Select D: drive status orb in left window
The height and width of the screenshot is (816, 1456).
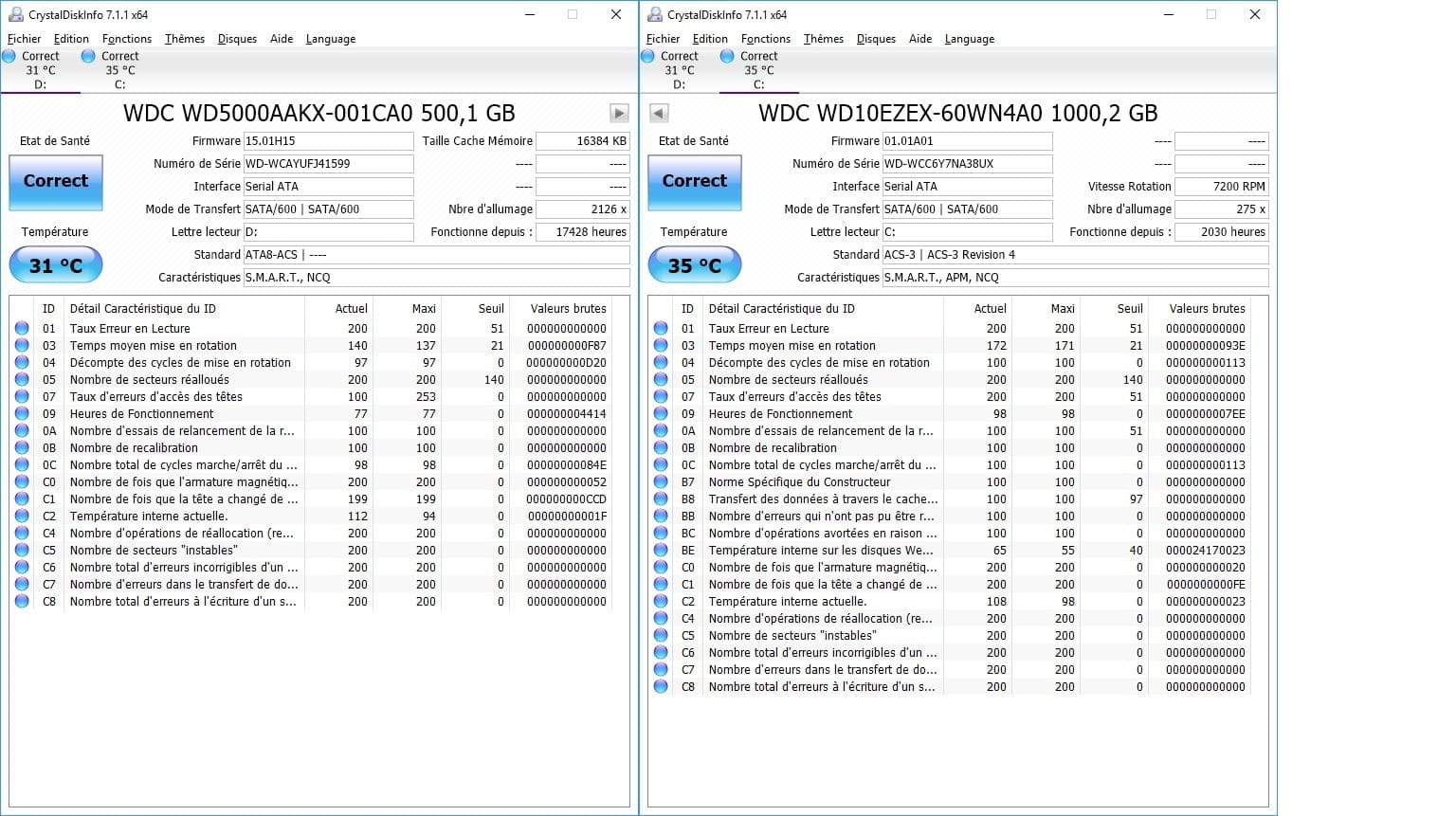tap(9, 56)
